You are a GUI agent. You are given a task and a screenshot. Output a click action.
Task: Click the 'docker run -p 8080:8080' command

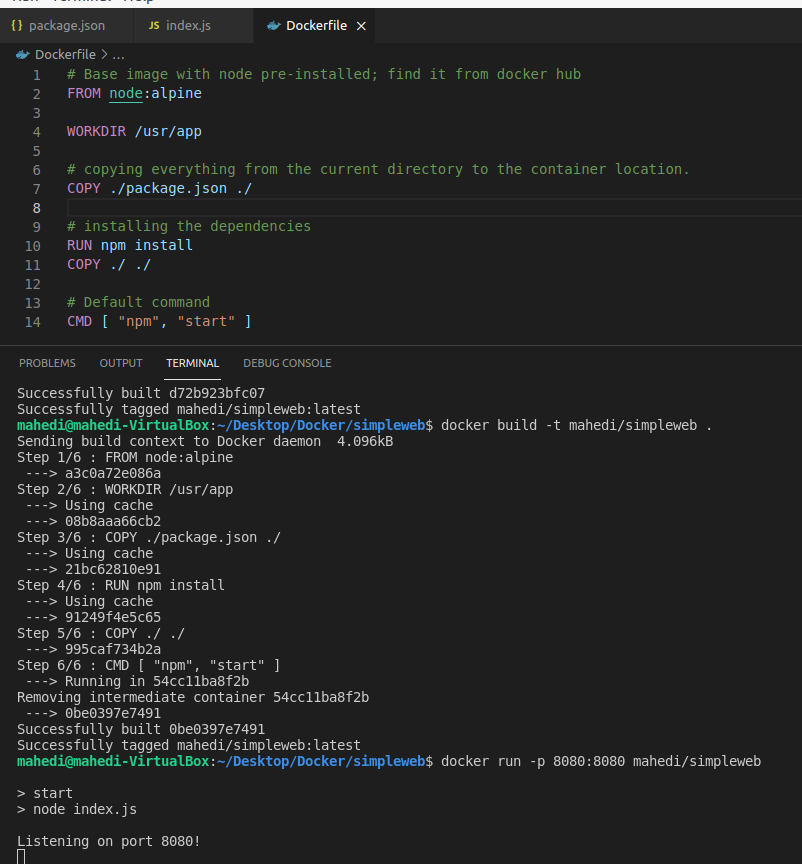coord(601,762)
